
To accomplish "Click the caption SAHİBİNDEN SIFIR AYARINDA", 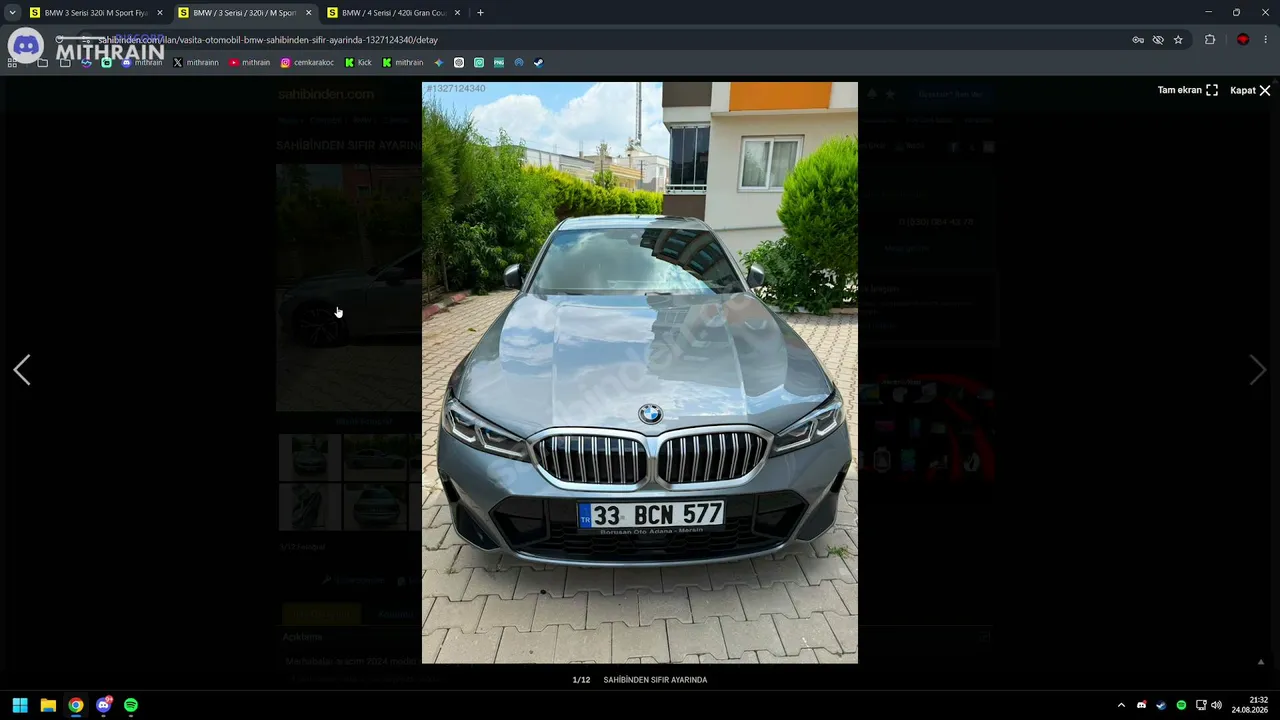I will [x=655, y=680].
